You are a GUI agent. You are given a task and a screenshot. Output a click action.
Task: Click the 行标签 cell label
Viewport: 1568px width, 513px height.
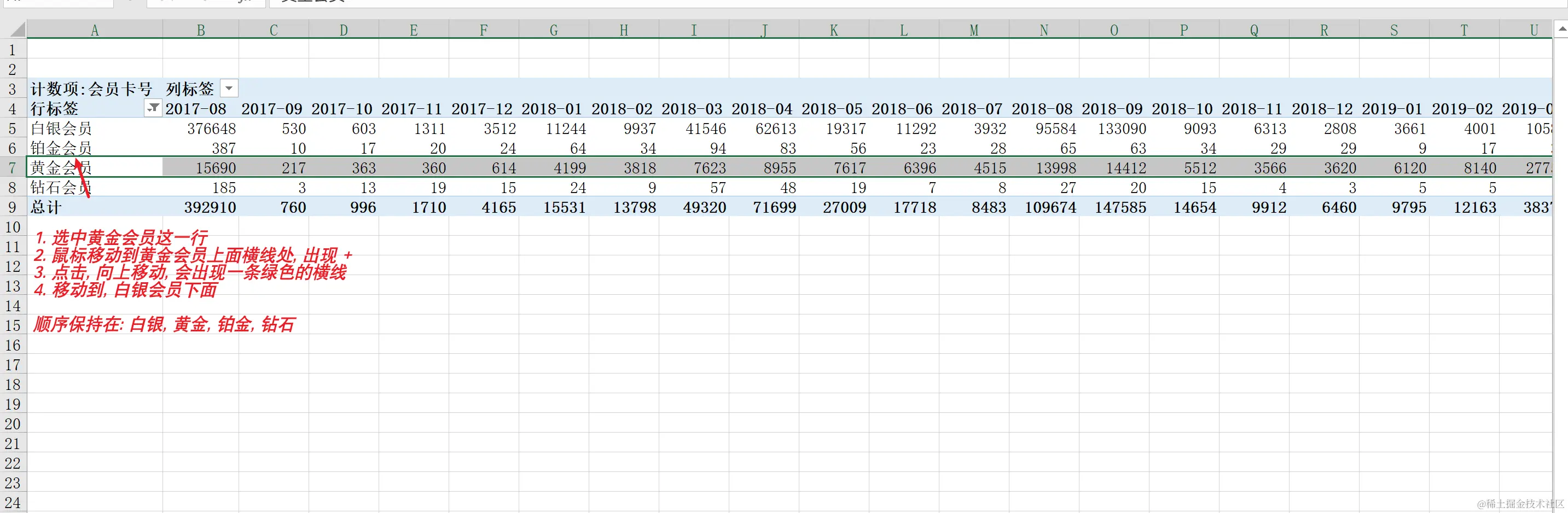click(x=55, y=108)
